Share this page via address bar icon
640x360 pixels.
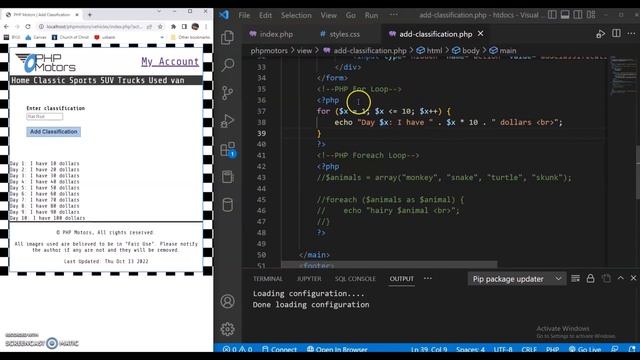point(149,27)
